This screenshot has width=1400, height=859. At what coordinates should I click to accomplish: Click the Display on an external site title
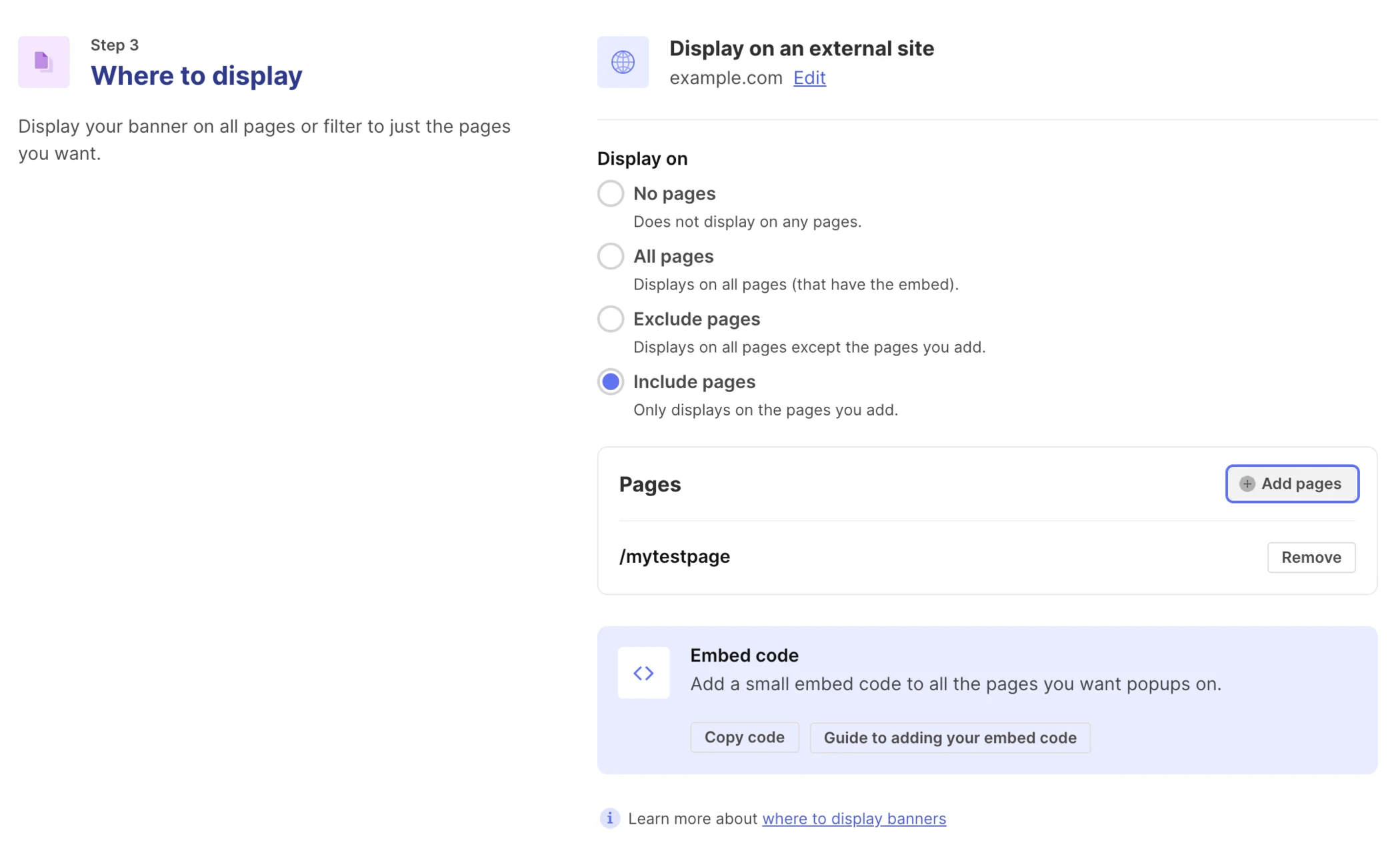click(801, 48)
